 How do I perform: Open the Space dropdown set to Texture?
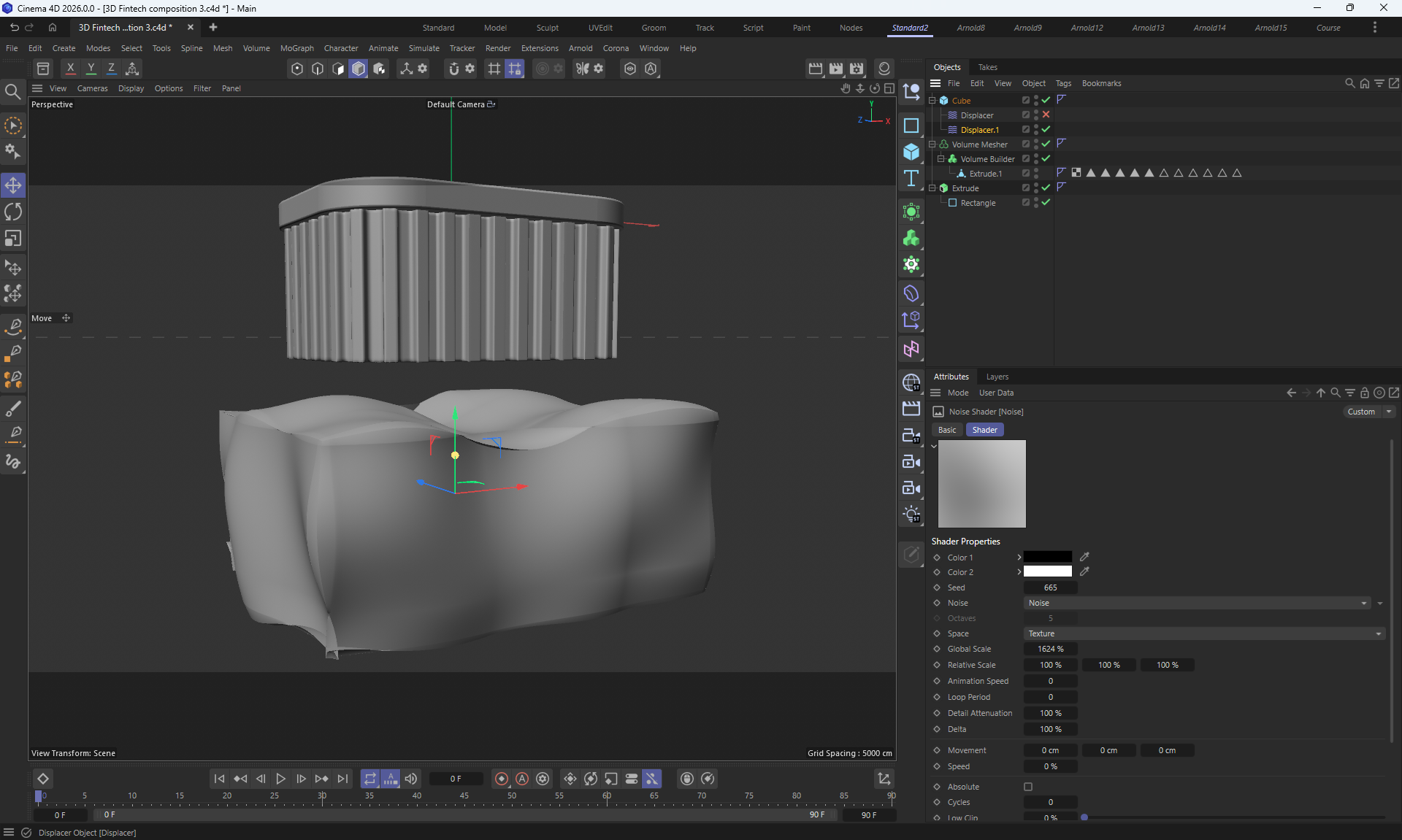coord(1203,633)
